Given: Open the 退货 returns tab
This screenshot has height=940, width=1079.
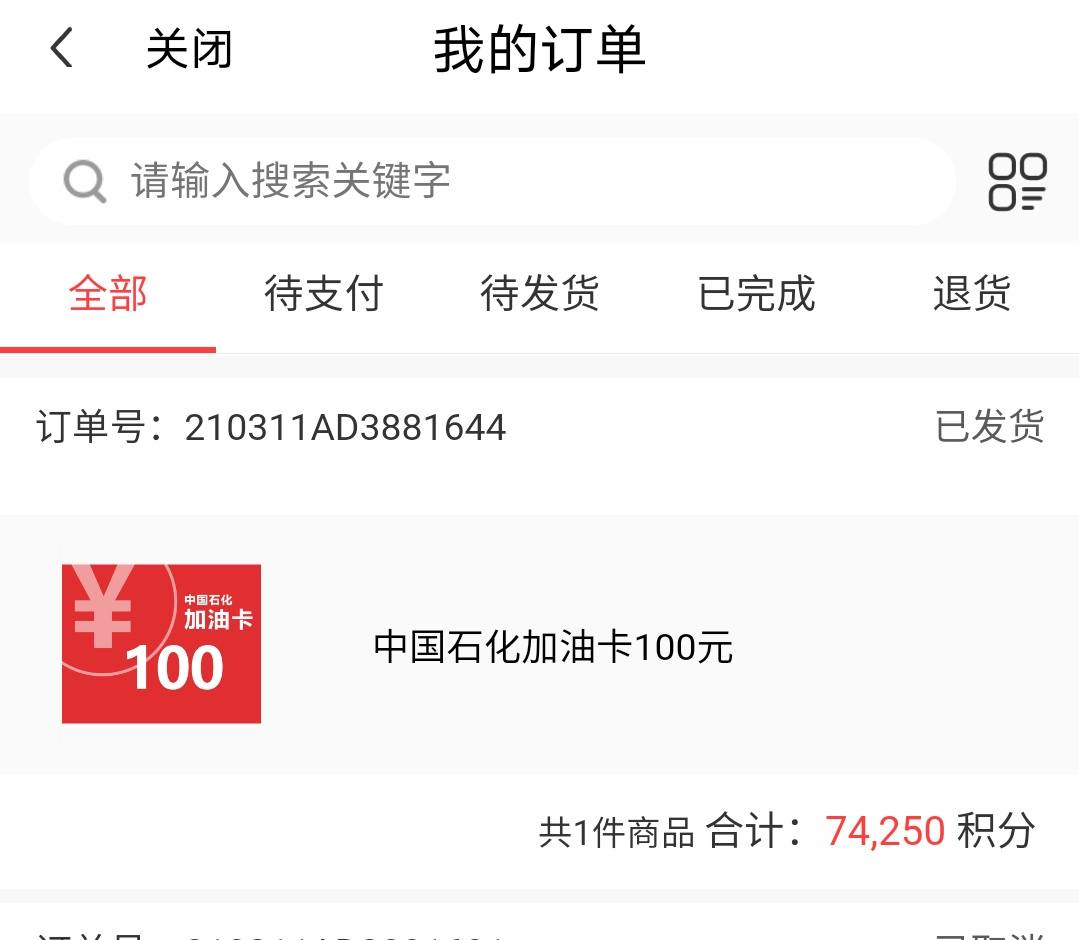Looking at the screenshot, I should tap(972, 294).
